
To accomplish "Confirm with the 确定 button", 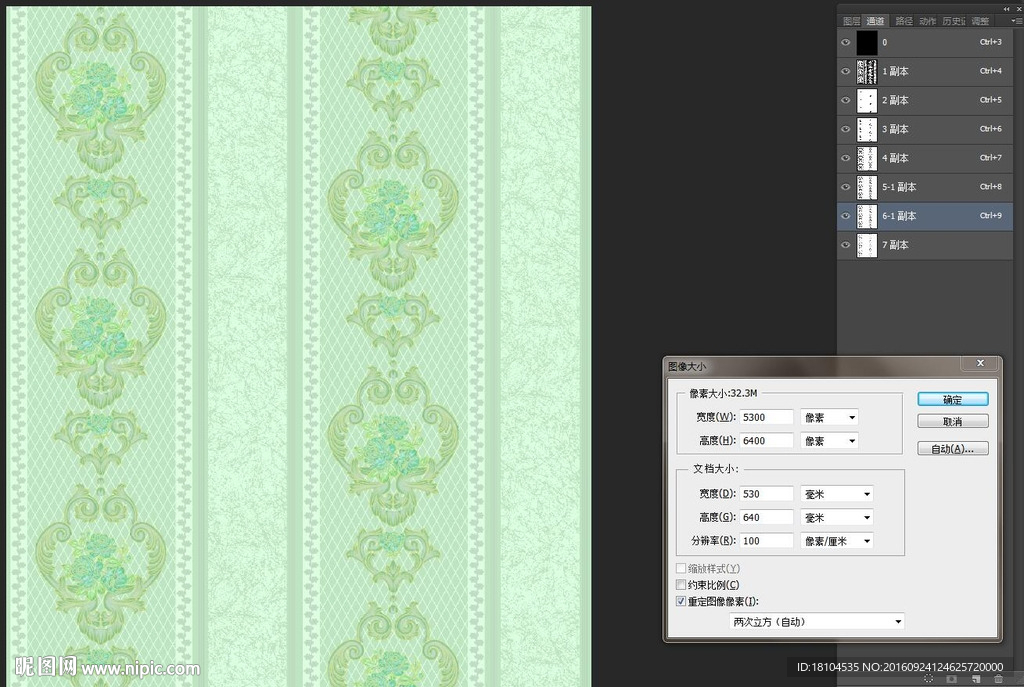I will click(953, 400).
